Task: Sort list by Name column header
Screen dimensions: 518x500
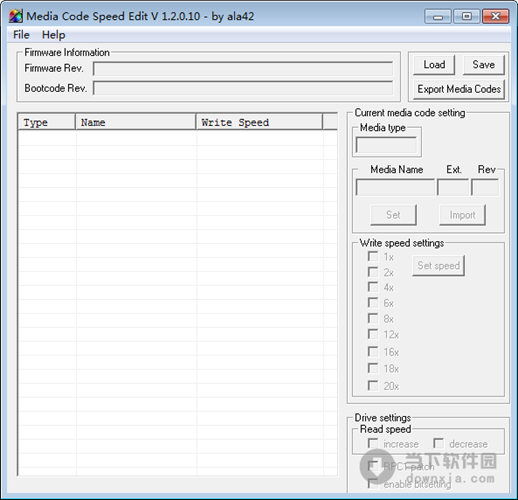Action: [135, 122]
